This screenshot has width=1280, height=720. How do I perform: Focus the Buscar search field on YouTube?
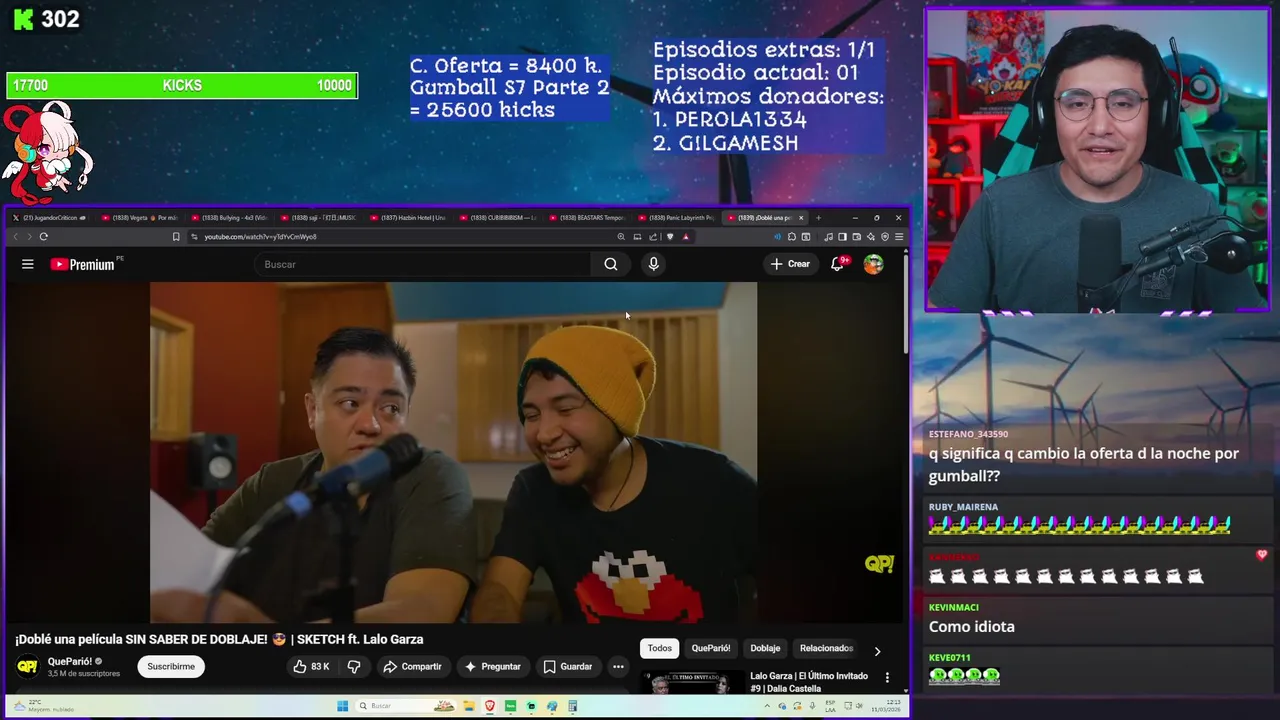coord(423,264)
